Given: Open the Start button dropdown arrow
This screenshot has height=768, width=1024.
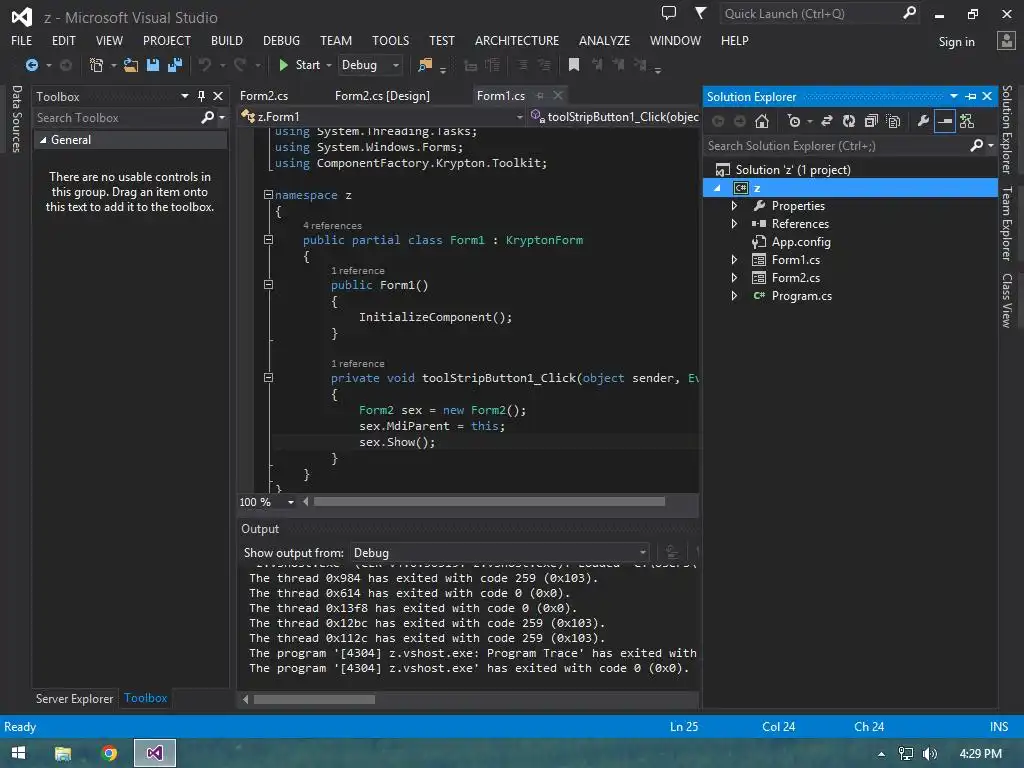Looking at the screenshot, I should click(328, 65).
